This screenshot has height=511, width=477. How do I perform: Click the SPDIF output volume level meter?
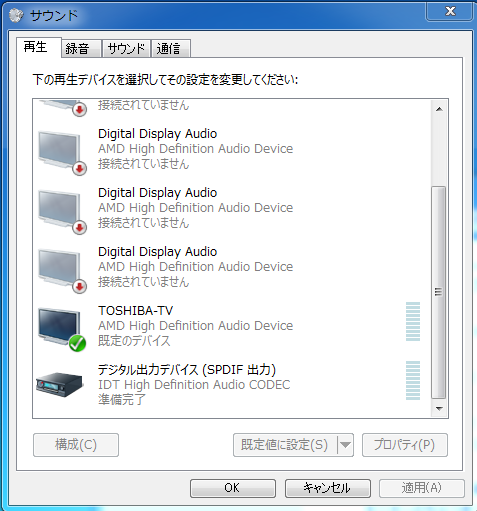(413, 380)
